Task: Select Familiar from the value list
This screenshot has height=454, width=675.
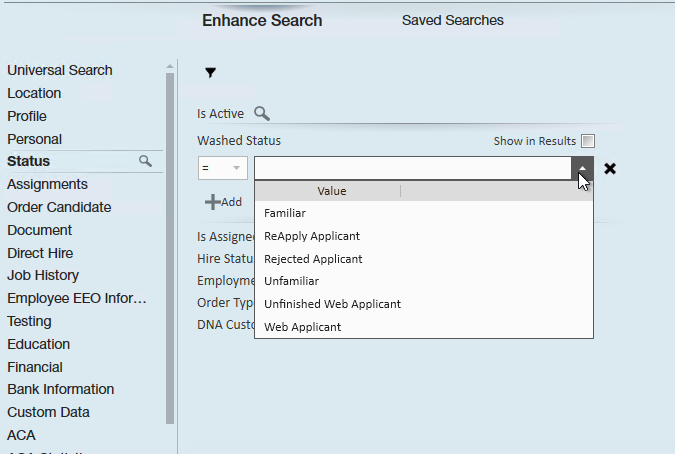Action: (285, 213)
